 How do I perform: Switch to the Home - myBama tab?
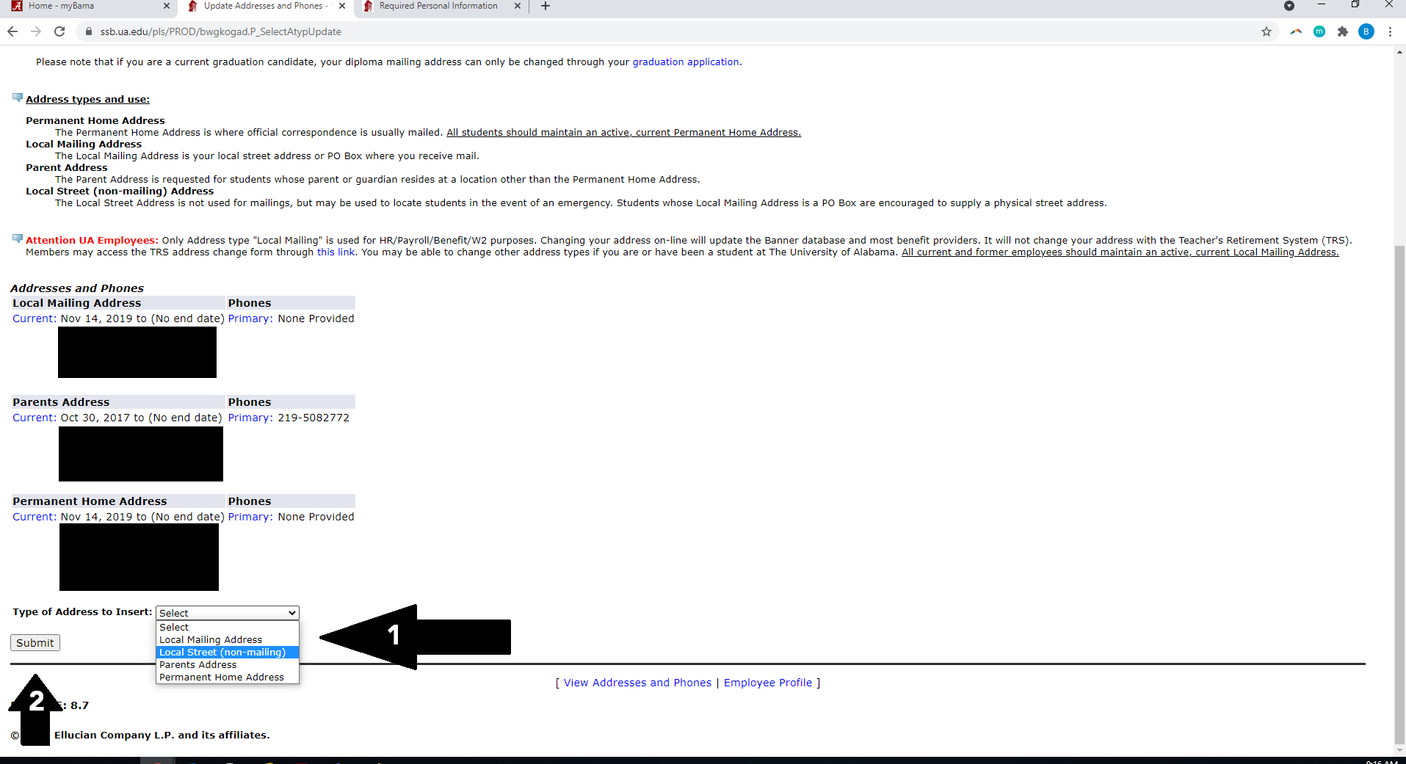[x=80, y=6]
